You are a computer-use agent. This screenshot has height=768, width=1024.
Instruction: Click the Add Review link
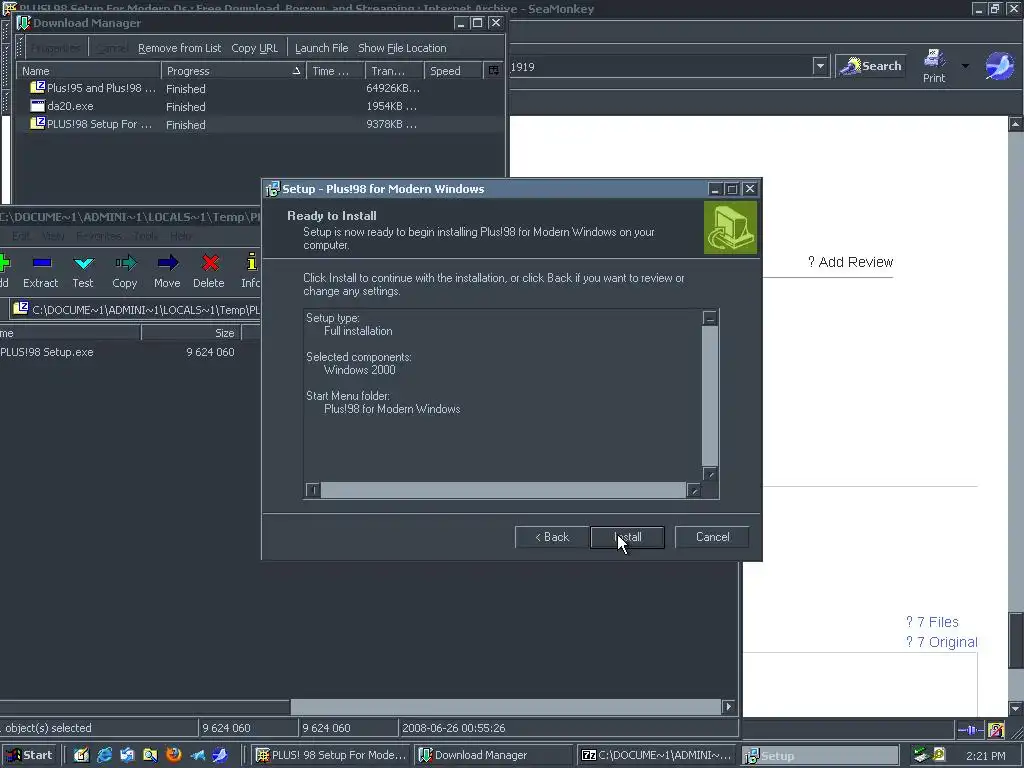[850, 262]
